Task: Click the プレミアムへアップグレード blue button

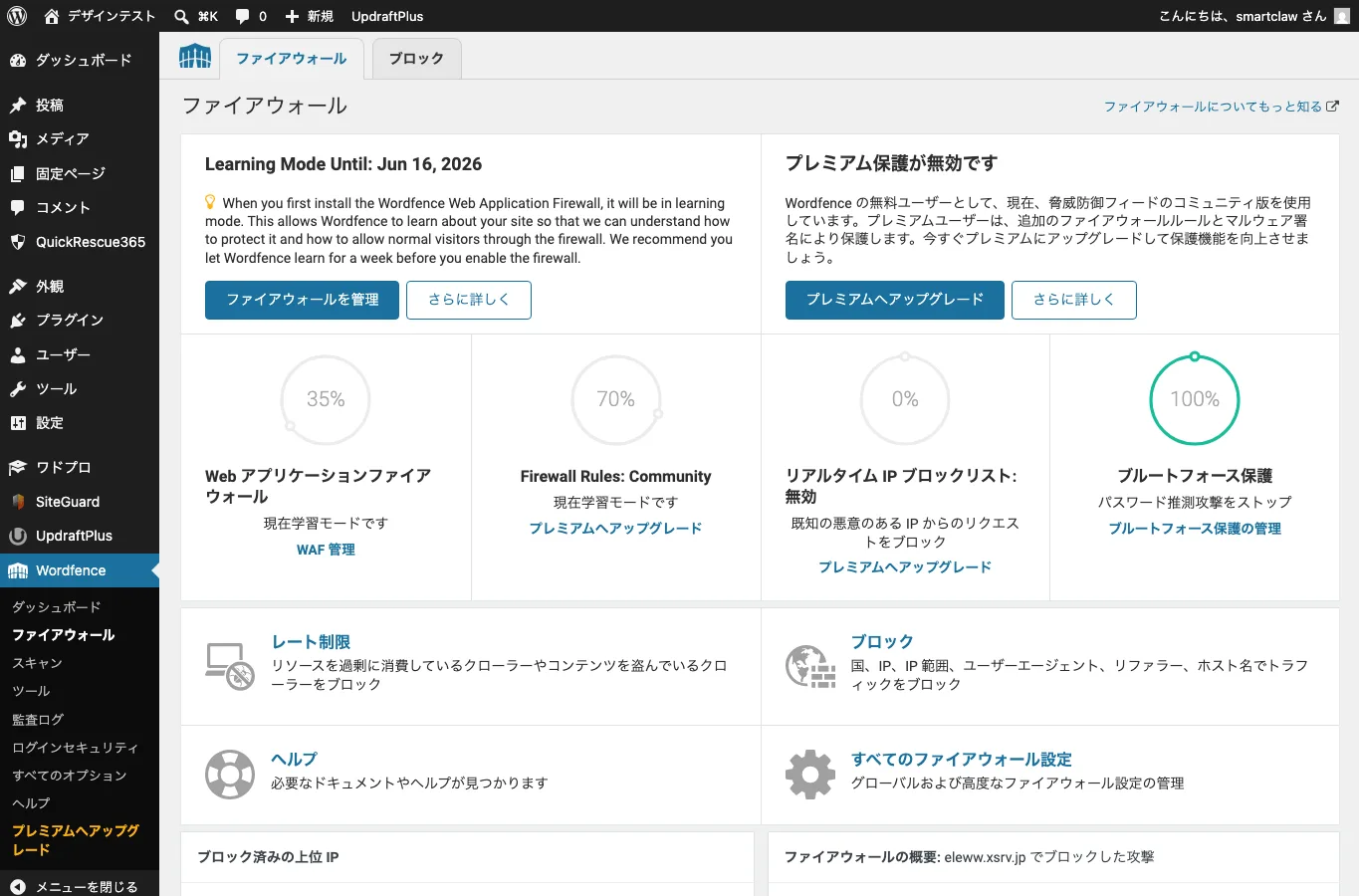Action: click(895, 300)
